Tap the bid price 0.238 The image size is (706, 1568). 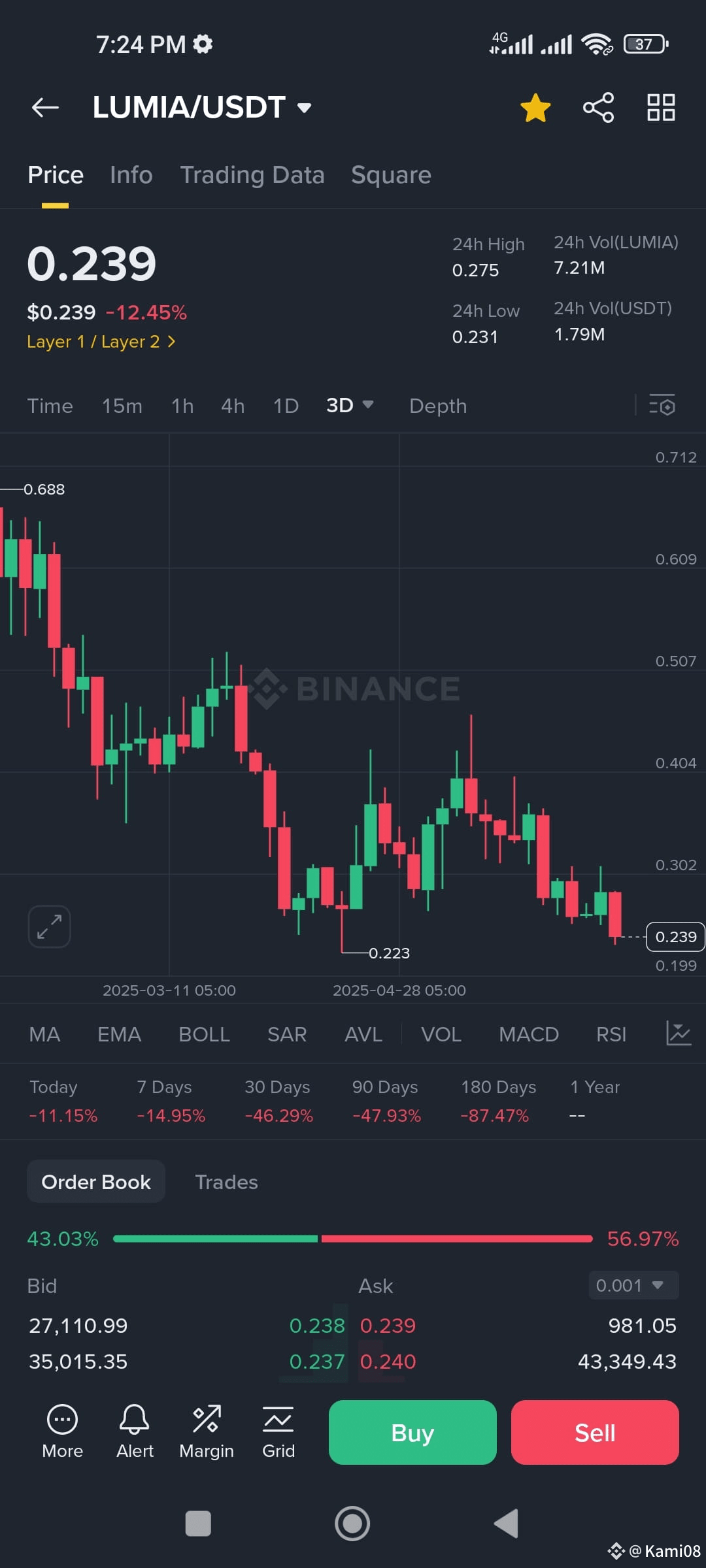coord(317,1325)
